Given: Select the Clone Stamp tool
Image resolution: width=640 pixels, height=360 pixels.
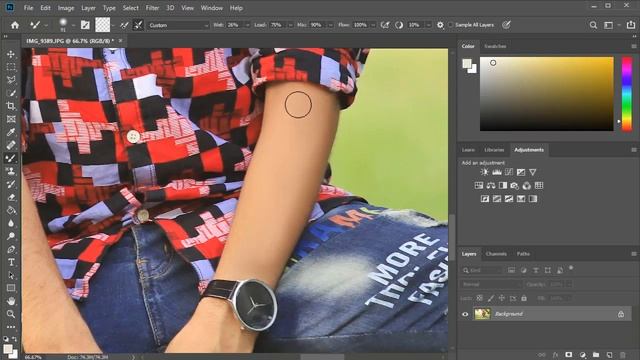Looking at the screenshot, I should pos(11,171).
